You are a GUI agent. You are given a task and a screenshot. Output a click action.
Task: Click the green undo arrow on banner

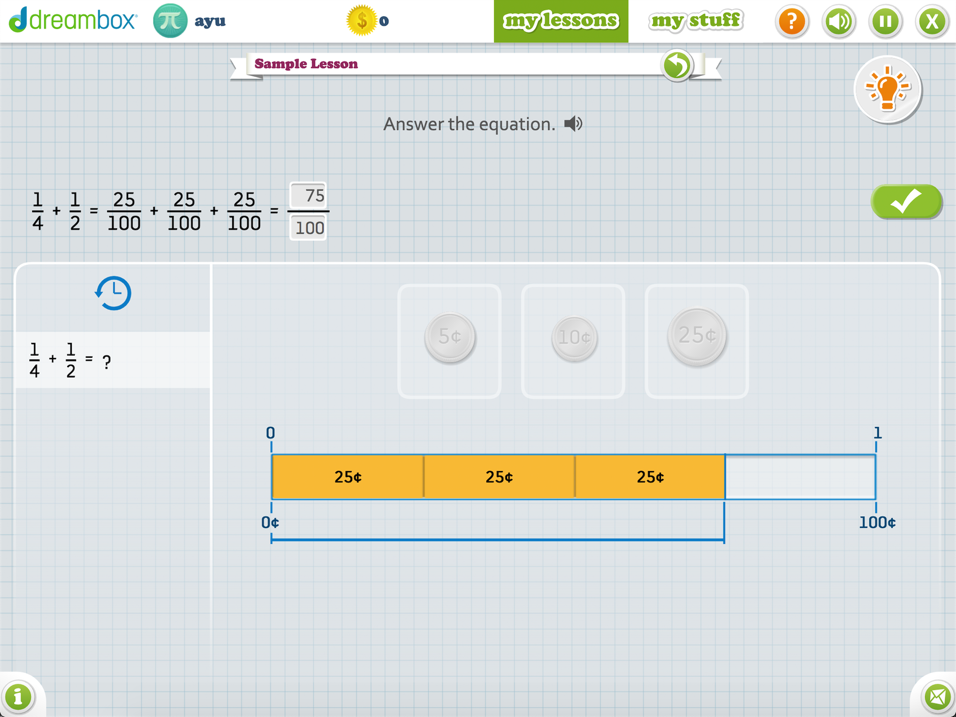(677, 65)
